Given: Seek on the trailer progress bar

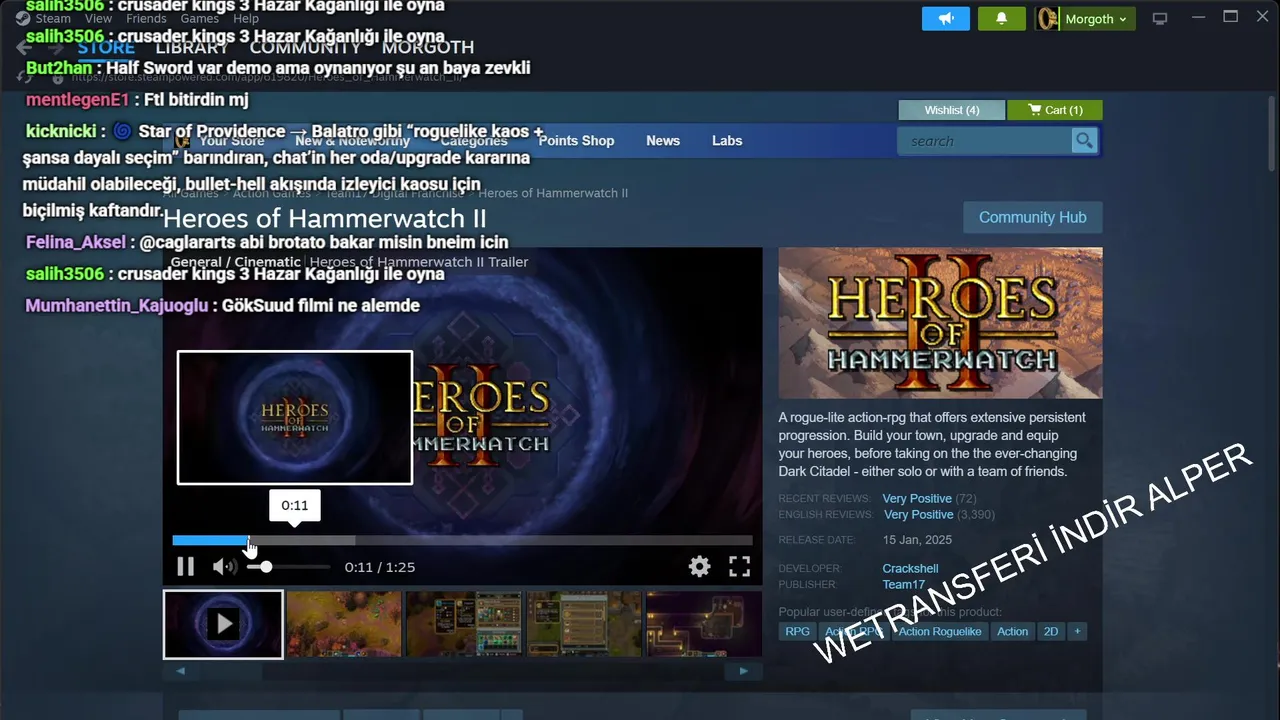Looking at the screenshot, I should click(x=462, y=540).
